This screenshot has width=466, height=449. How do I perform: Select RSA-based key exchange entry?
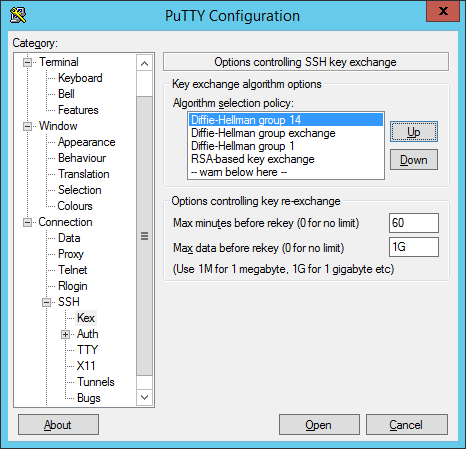click(x=286, y=159)
